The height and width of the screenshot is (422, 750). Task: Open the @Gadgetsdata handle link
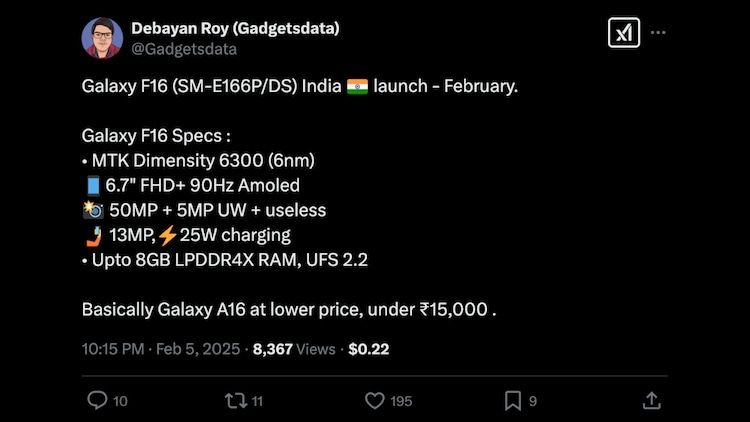click(x=184, y=48)
